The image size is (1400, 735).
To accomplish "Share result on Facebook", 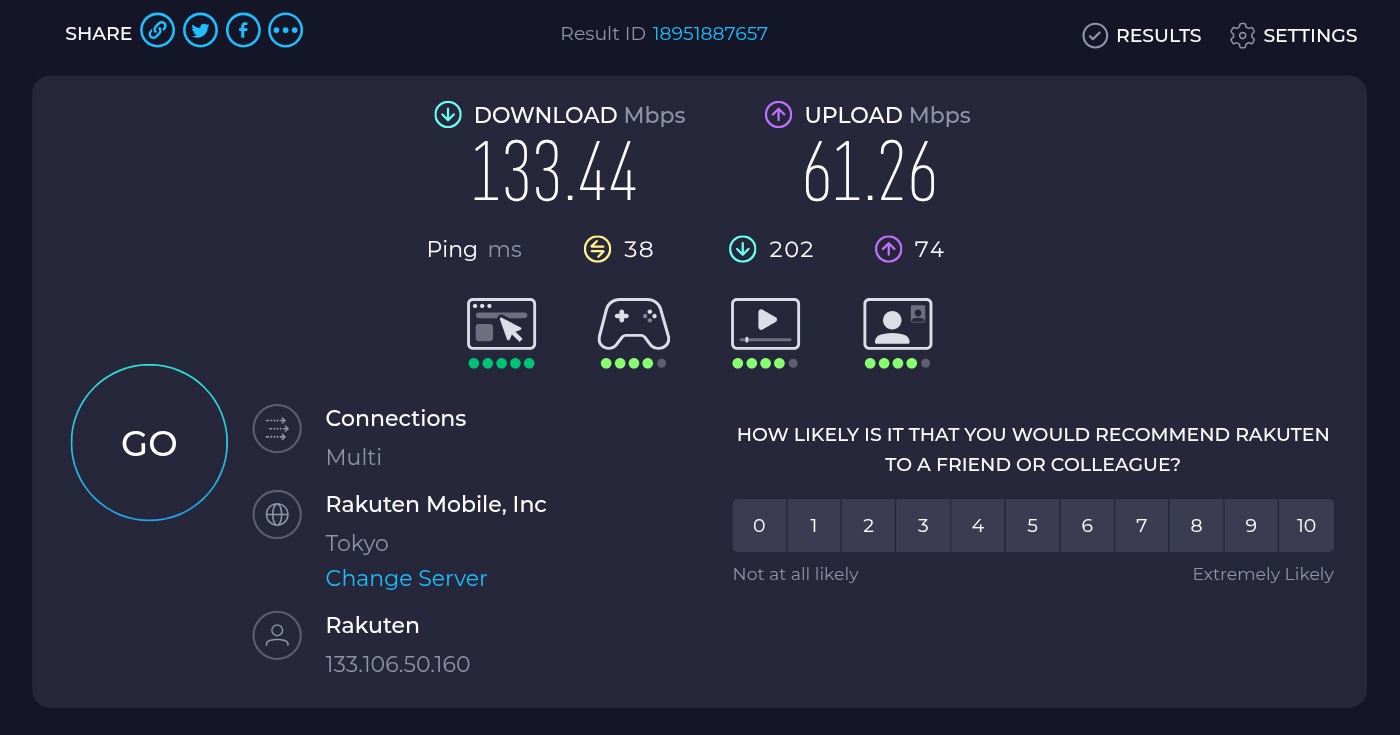I will coord(243,31).
